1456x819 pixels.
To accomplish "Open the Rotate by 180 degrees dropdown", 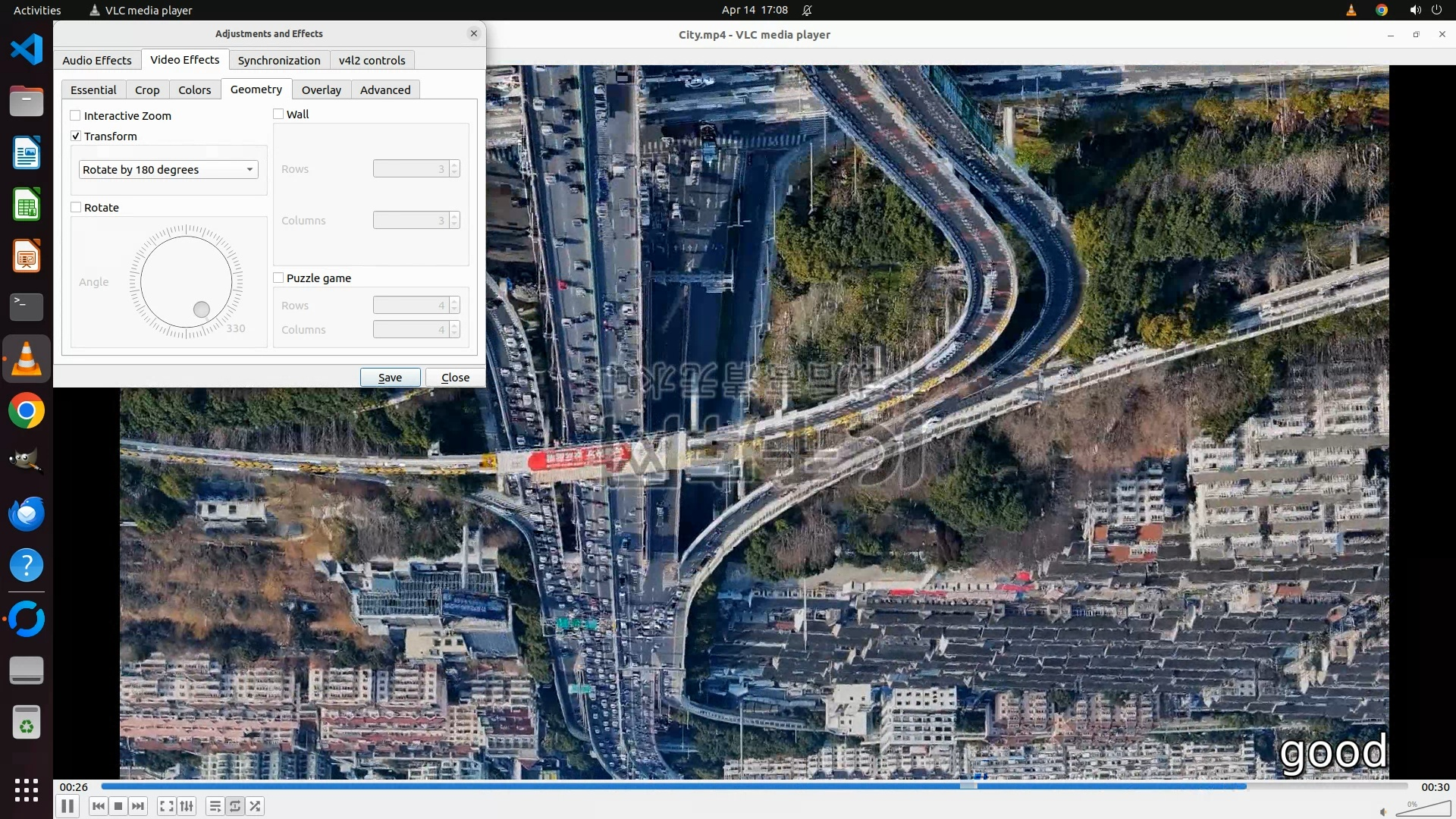I will (x=168, y=169).
